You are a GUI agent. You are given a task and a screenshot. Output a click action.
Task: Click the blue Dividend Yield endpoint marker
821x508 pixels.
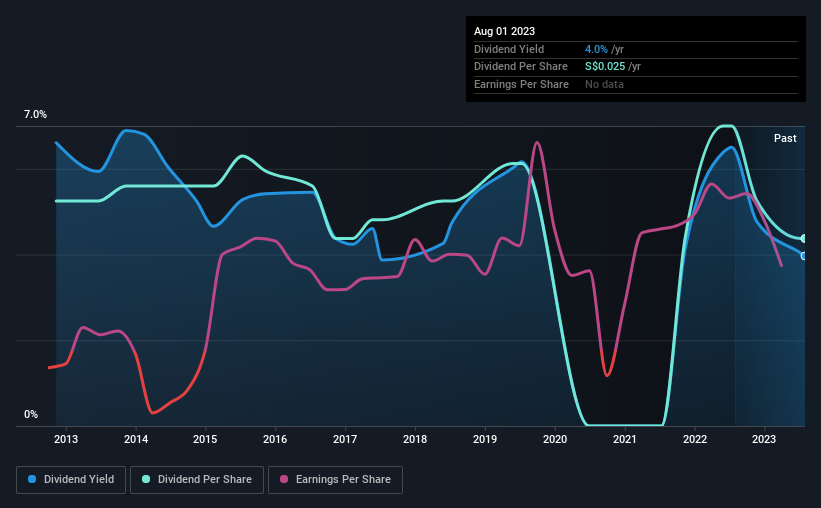(x=804, y=256)
